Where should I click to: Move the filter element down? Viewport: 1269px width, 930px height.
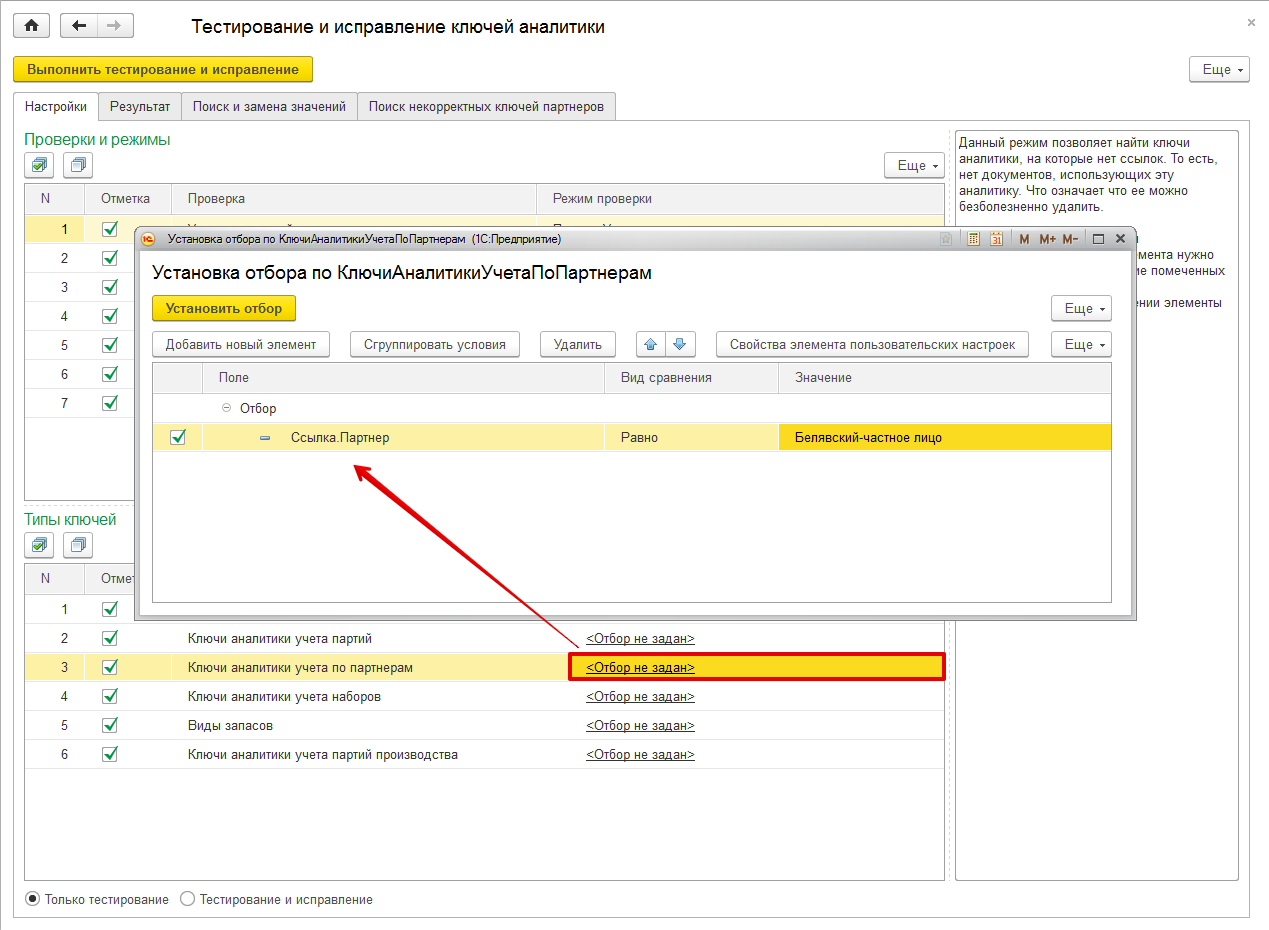(x=679, y=344)
